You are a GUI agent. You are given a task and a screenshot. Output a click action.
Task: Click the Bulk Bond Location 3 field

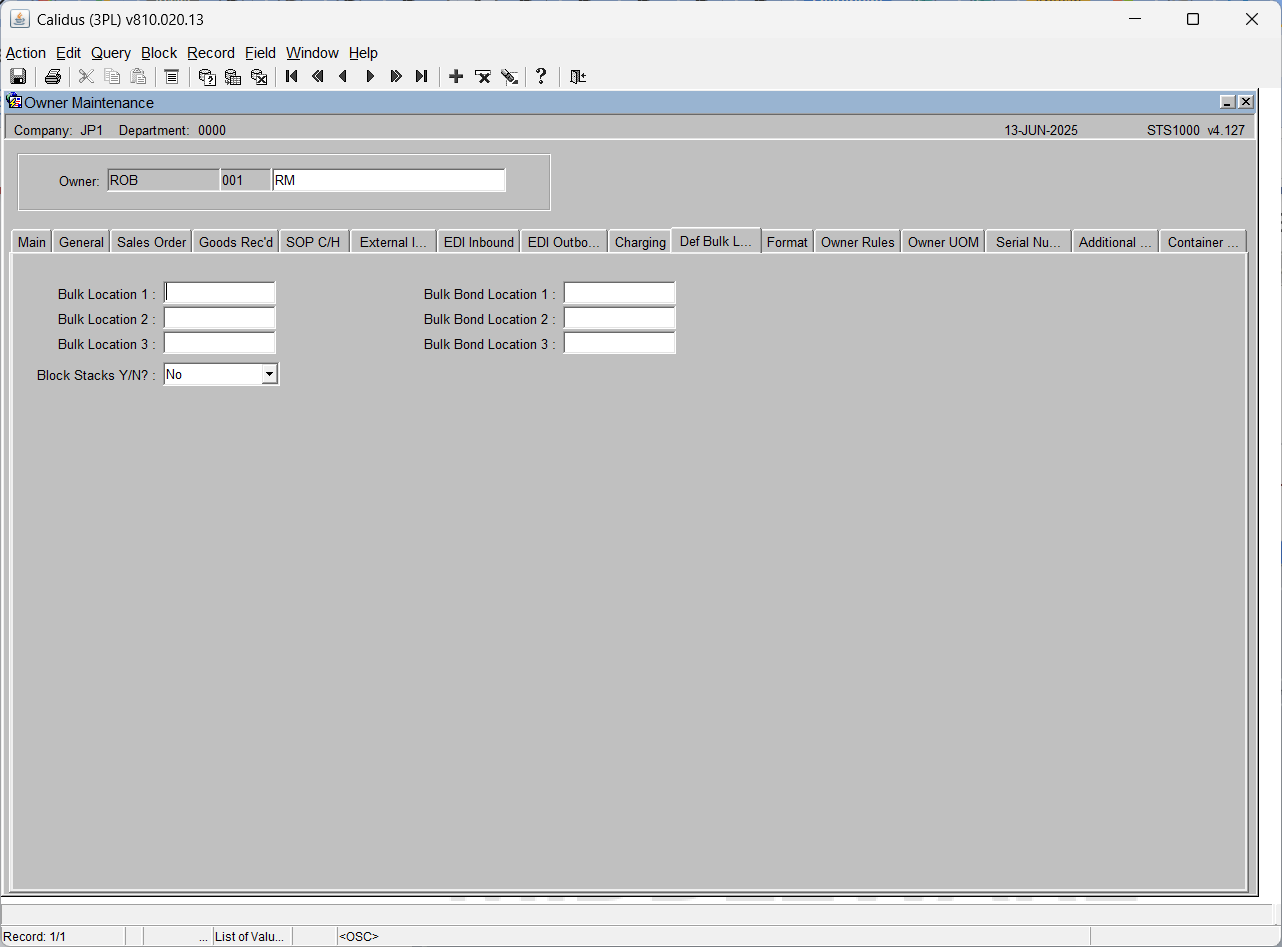click(x=619, y=343)
